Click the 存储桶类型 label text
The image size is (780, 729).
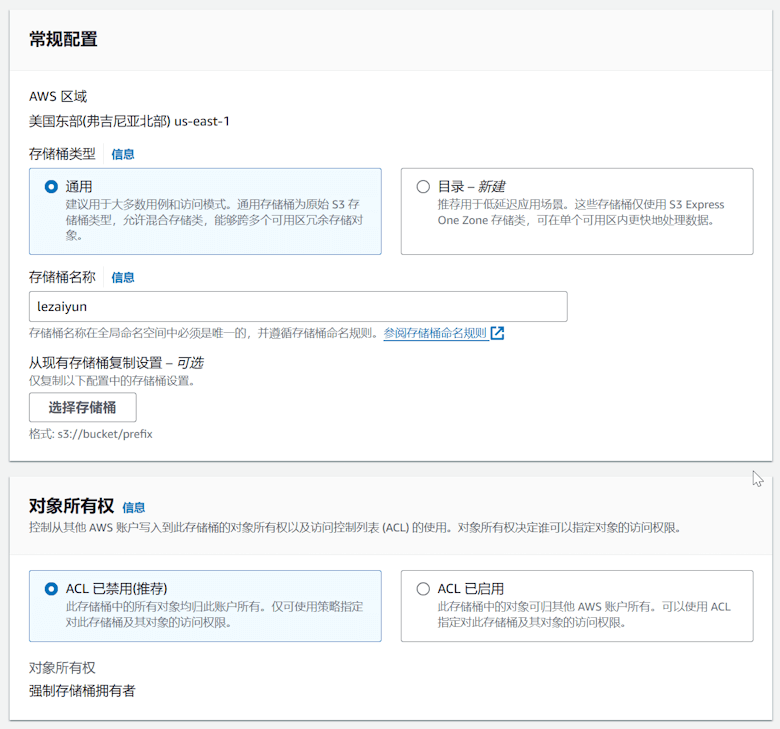(x=62, y=154)
